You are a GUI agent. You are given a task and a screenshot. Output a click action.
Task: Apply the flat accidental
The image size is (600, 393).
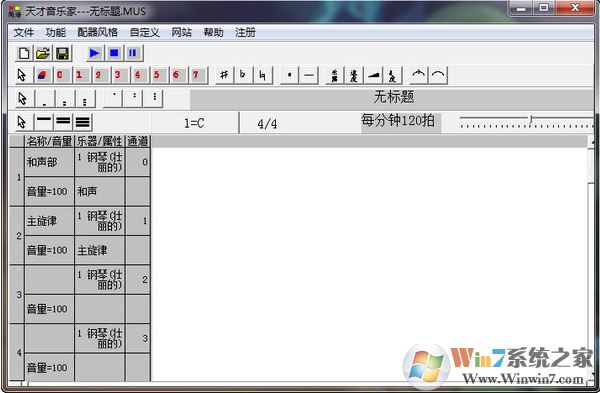[243, 75]
